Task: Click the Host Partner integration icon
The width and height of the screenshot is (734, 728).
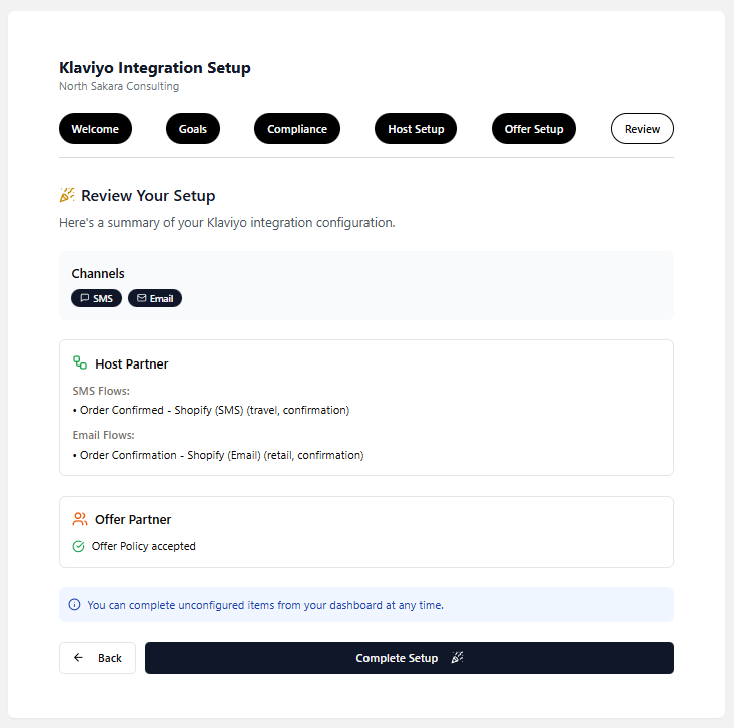Action: (x=80, y=363)
